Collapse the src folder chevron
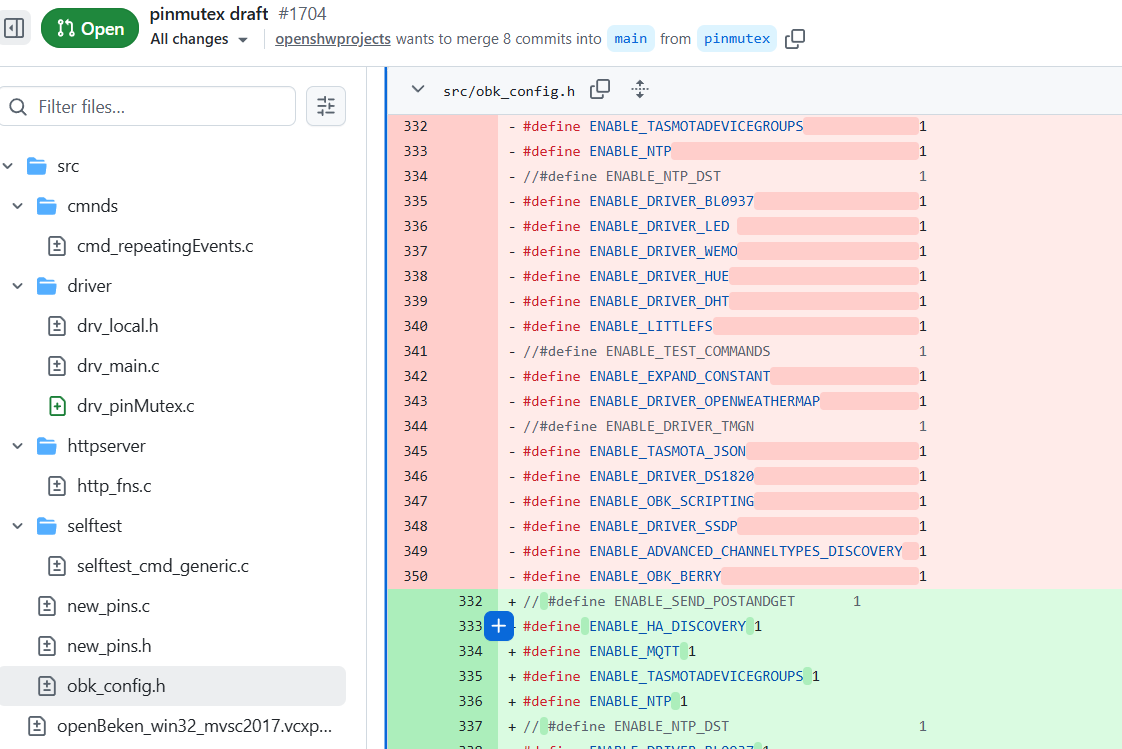Image resolution: width=1122 pixels, height=749 pixels. click(x=8, y=166)
